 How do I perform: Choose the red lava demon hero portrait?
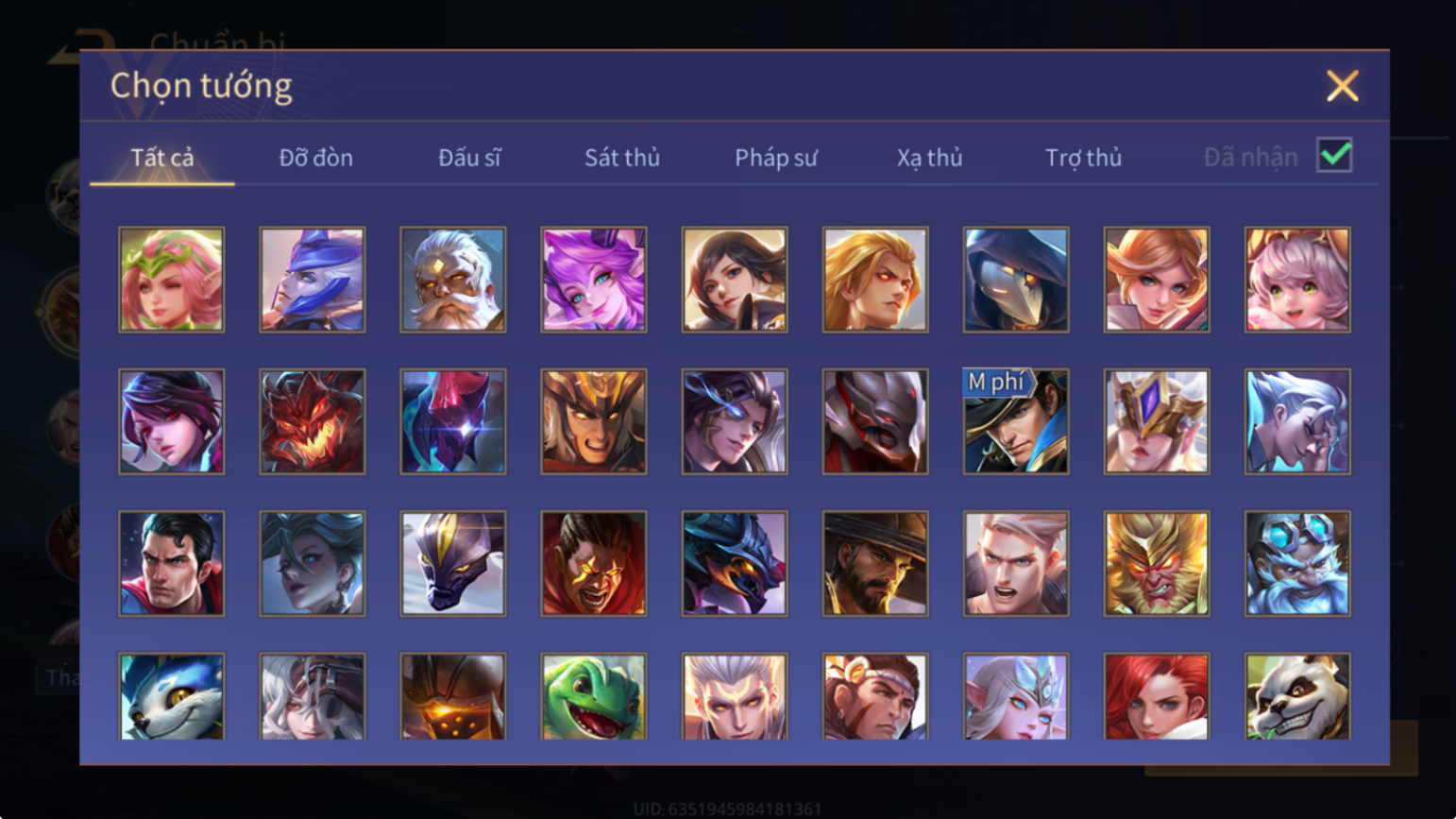[313, 421]
